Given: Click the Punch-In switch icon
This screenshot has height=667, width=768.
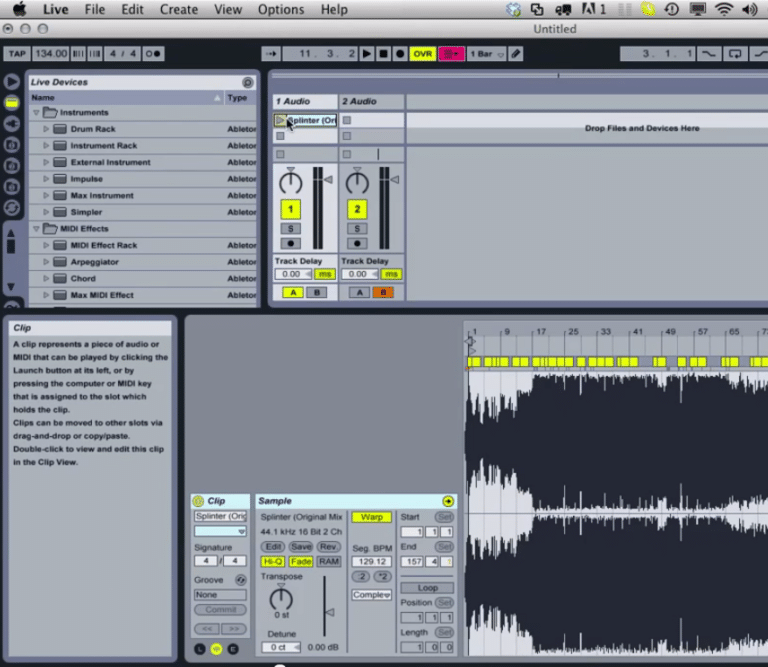Looking at the screenshot, I should coord(709,53).
